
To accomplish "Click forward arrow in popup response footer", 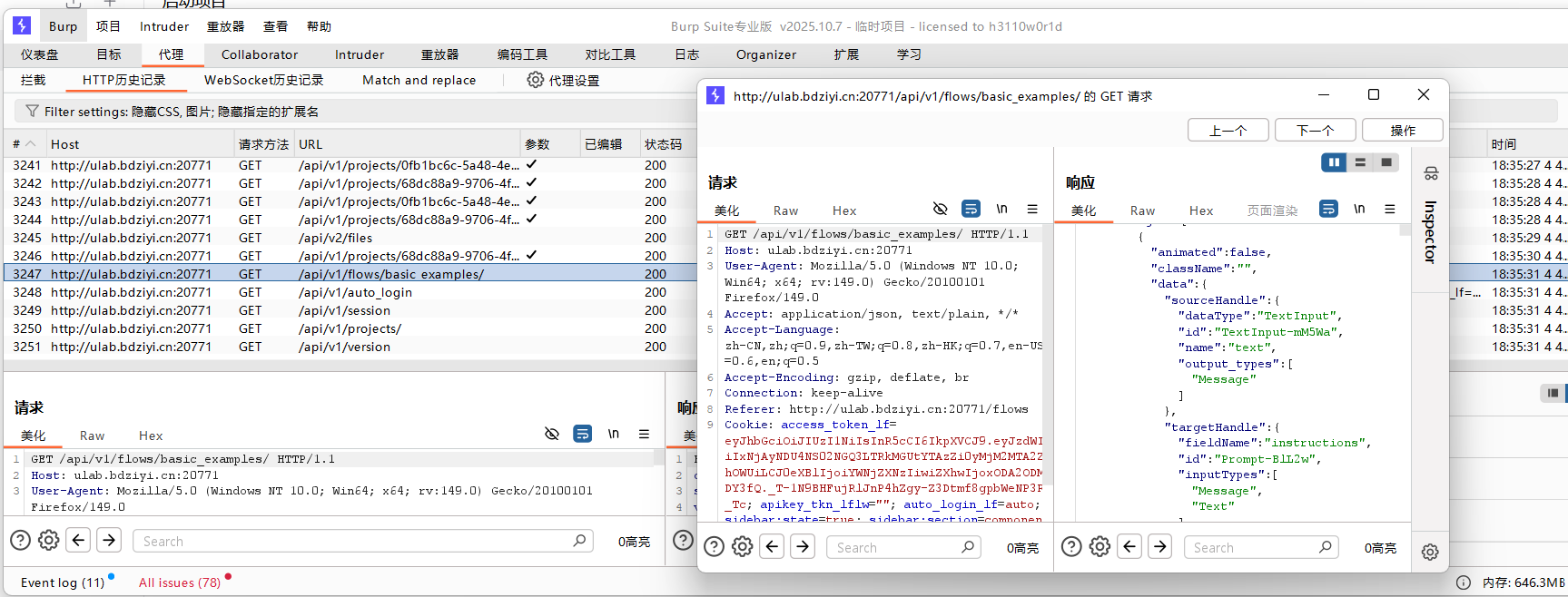I will click(1159, 546).
